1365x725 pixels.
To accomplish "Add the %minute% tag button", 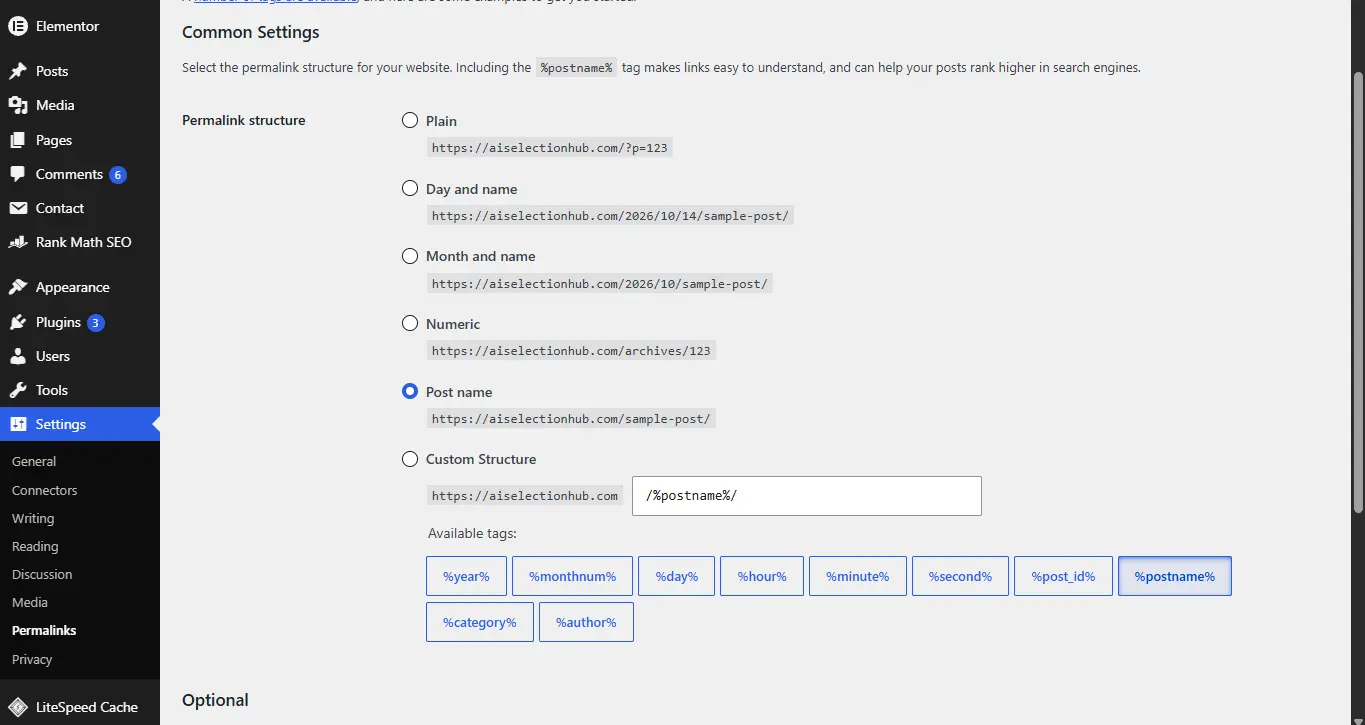I will [858, 576].
